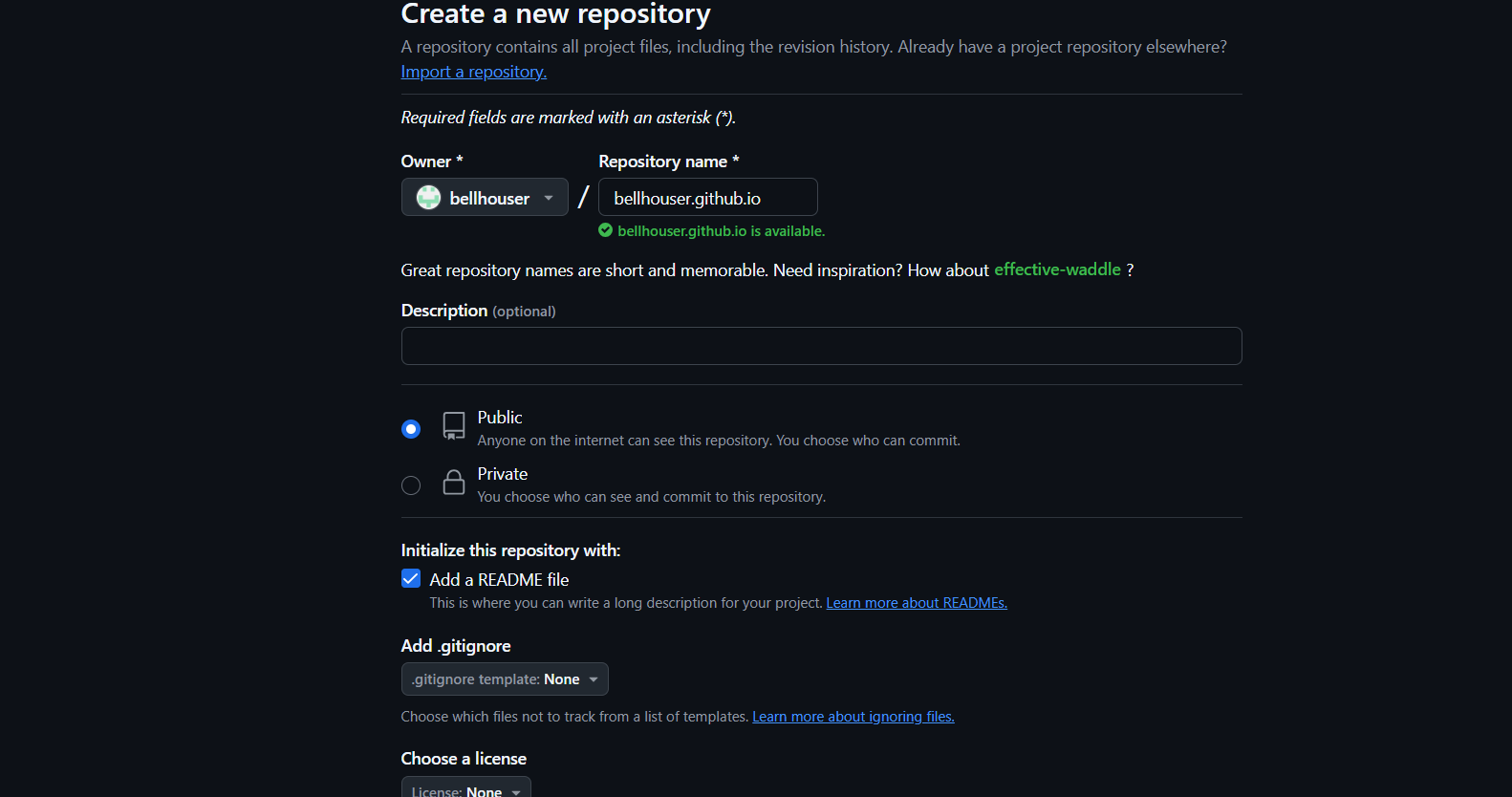Open Learn more about ignoring files link
This screenshot has height=797, width=1512.
coord(853,717)
